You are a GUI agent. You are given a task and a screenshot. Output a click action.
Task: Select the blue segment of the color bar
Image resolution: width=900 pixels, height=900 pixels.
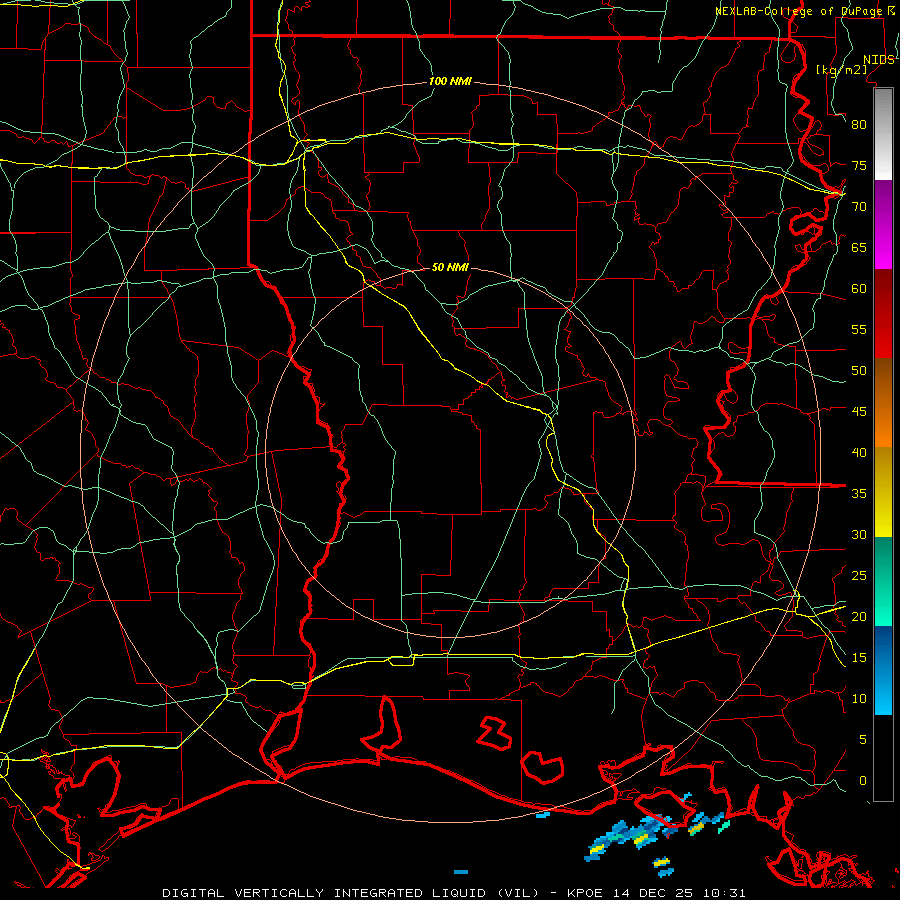[x=883, y=670]
